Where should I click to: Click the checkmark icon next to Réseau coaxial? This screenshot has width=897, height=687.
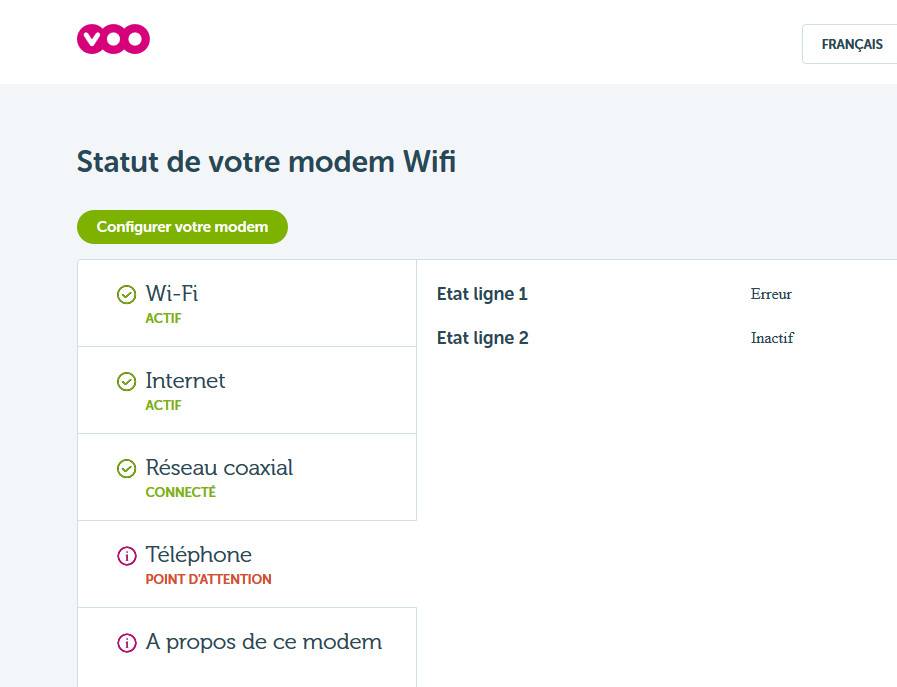(126, 468)
